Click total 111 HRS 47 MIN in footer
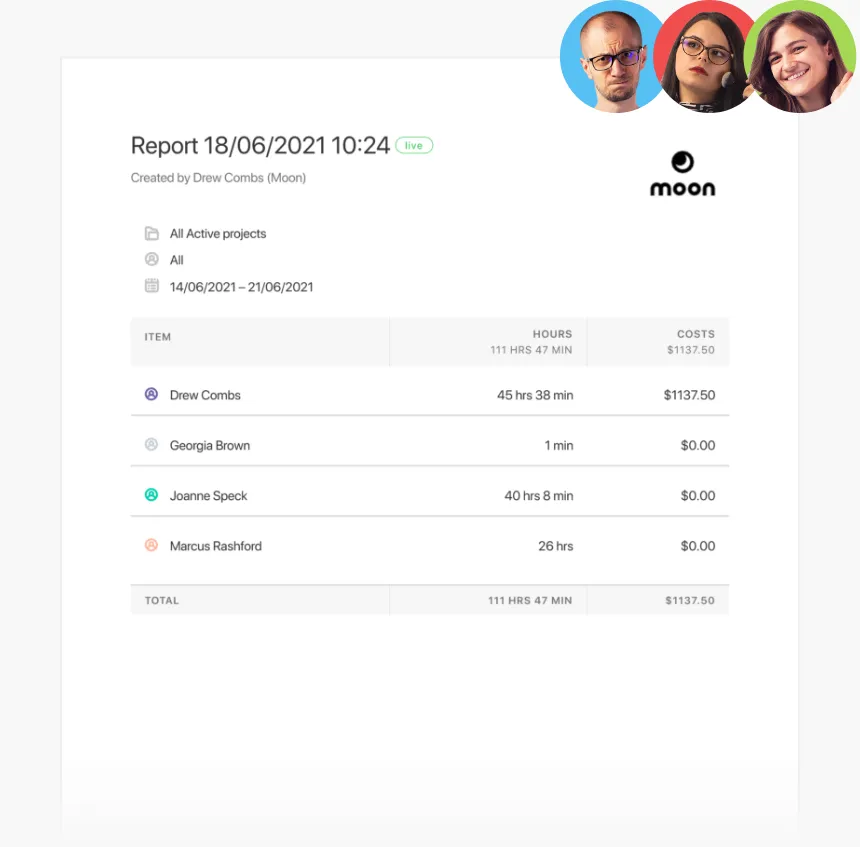Viewport: 860px width, 848px height. pyautogui.click(x=530, y=601)
